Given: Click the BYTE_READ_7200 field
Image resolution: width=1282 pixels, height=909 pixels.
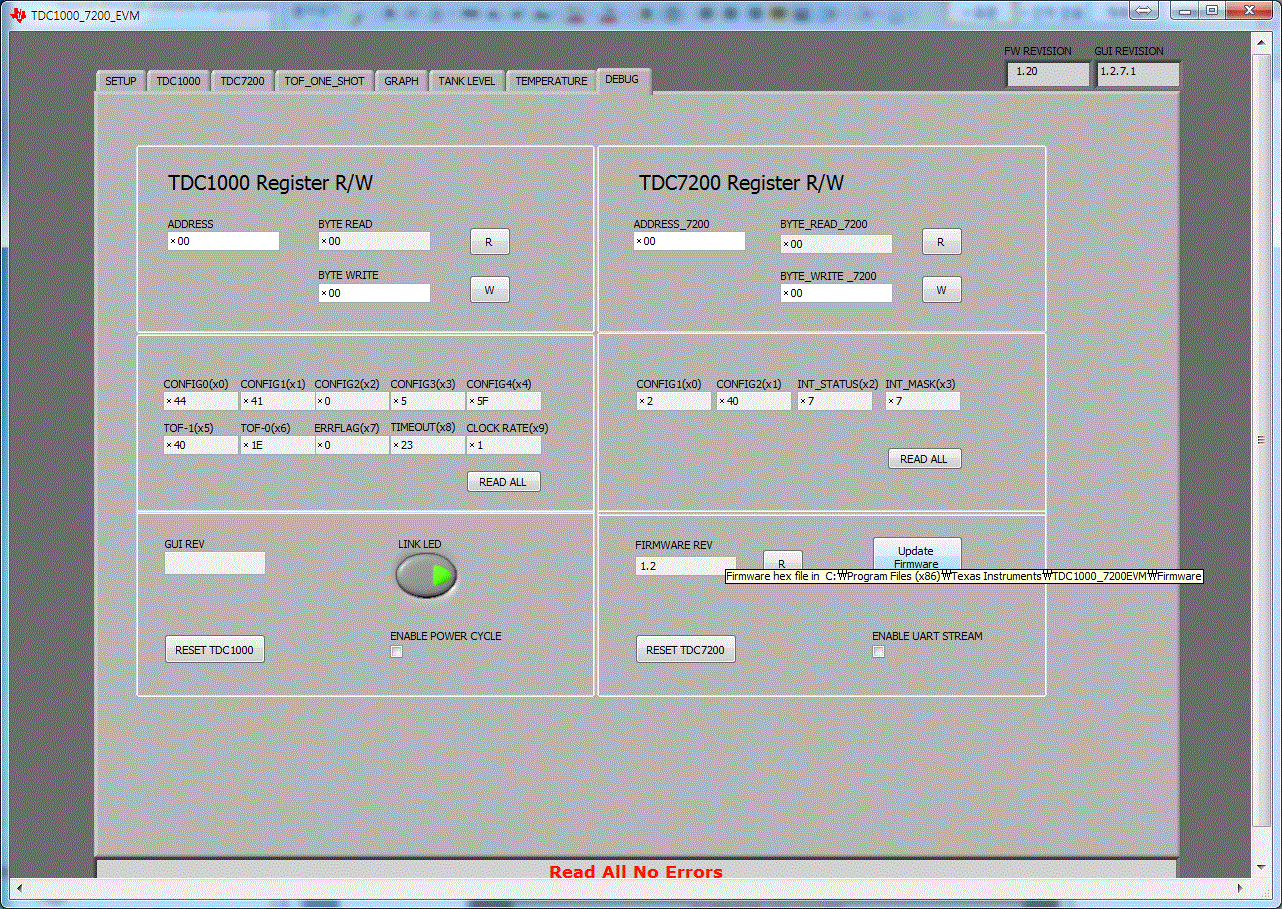Looking at the screenshot, I should click(x=836, y=244).
